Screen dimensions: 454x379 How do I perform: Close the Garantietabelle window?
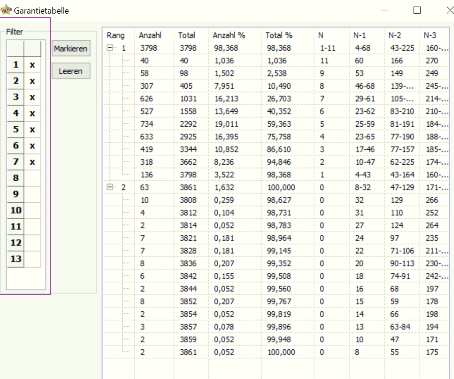[x=450, y=10]
